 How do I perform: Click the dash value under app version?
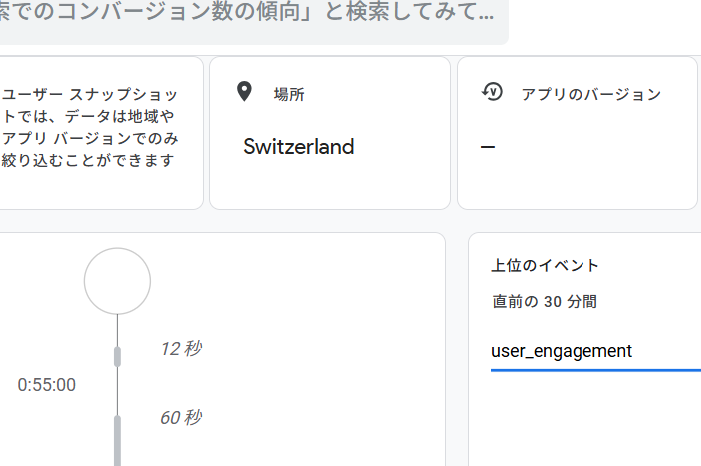pos(488,147)
